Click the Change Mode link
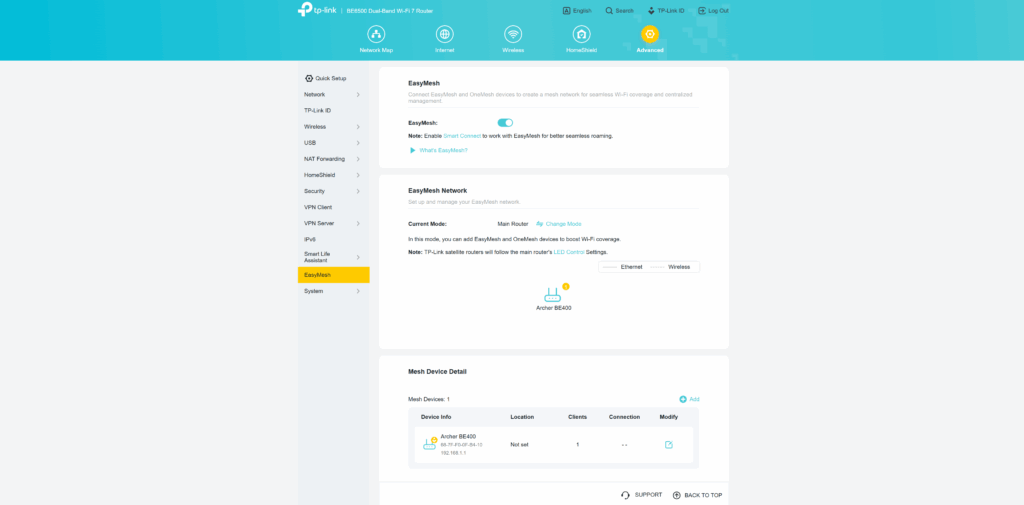This screenshot has width=1024, height=505. (x=564, y=224)
